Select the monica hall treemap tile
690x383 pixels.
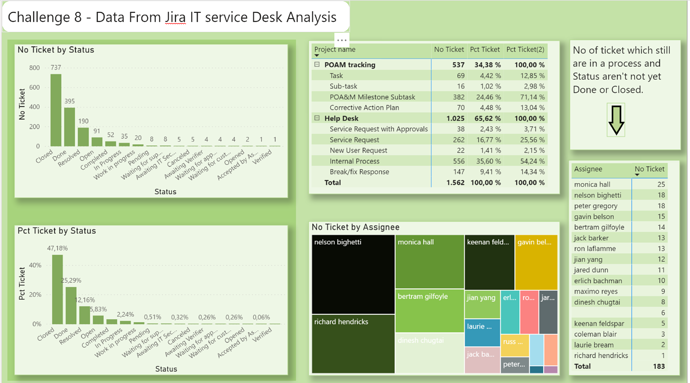coord(429,261)
